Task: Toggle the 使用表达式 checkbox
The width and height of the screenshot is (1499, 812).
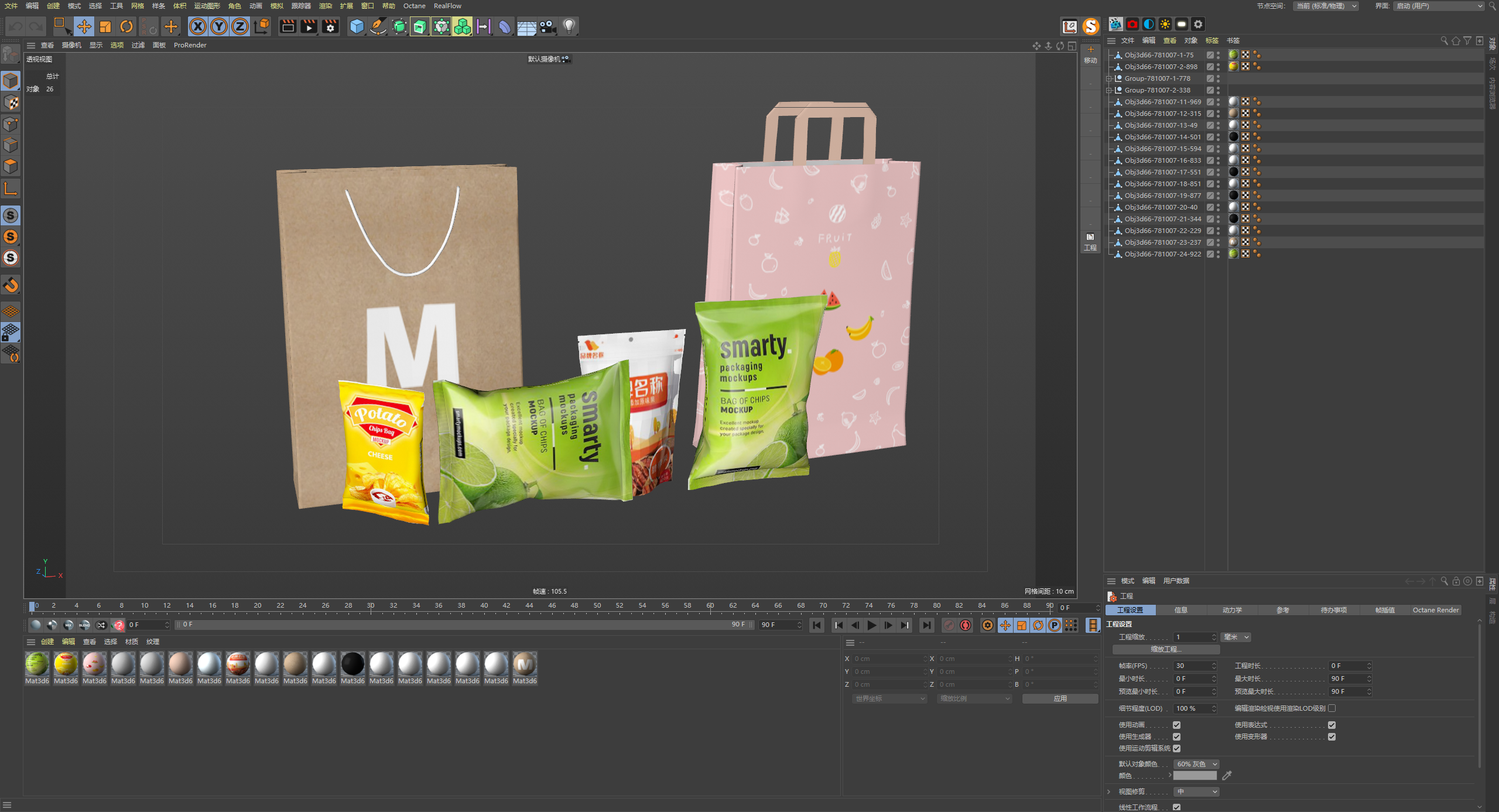Action: (1332, 725)
